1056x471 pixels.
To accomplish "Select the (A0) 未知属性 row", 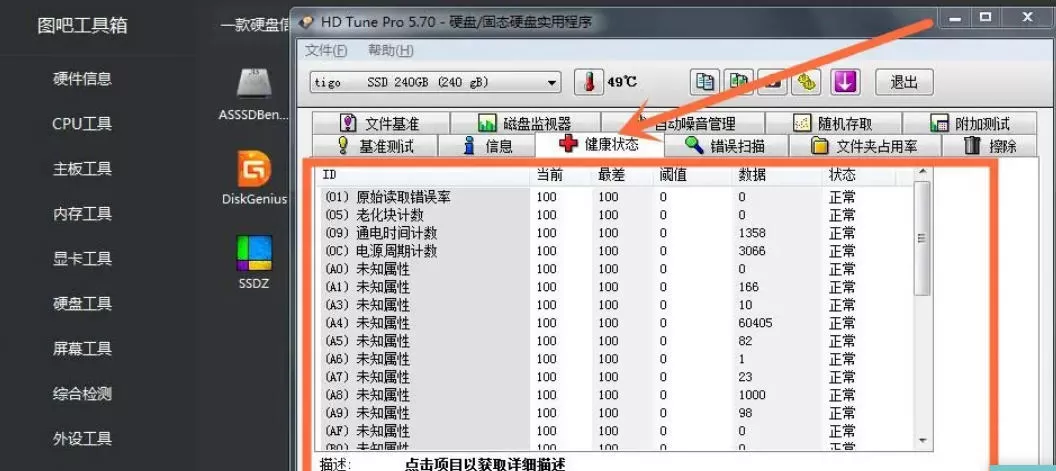I will (616, 269).
